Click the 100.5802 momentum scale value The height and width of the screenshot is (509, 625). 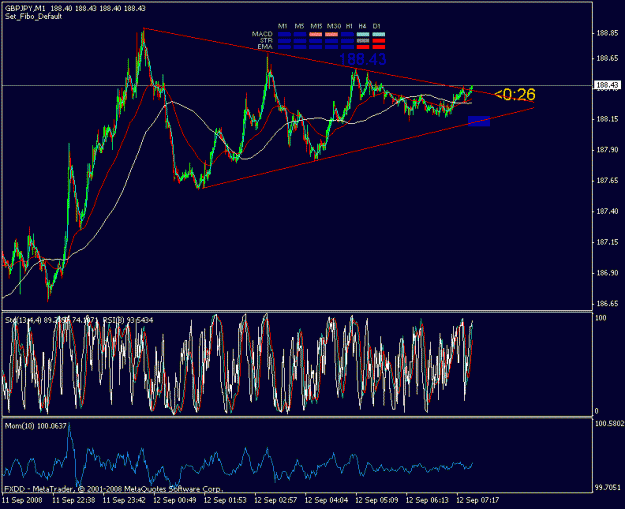pos(609,423)
